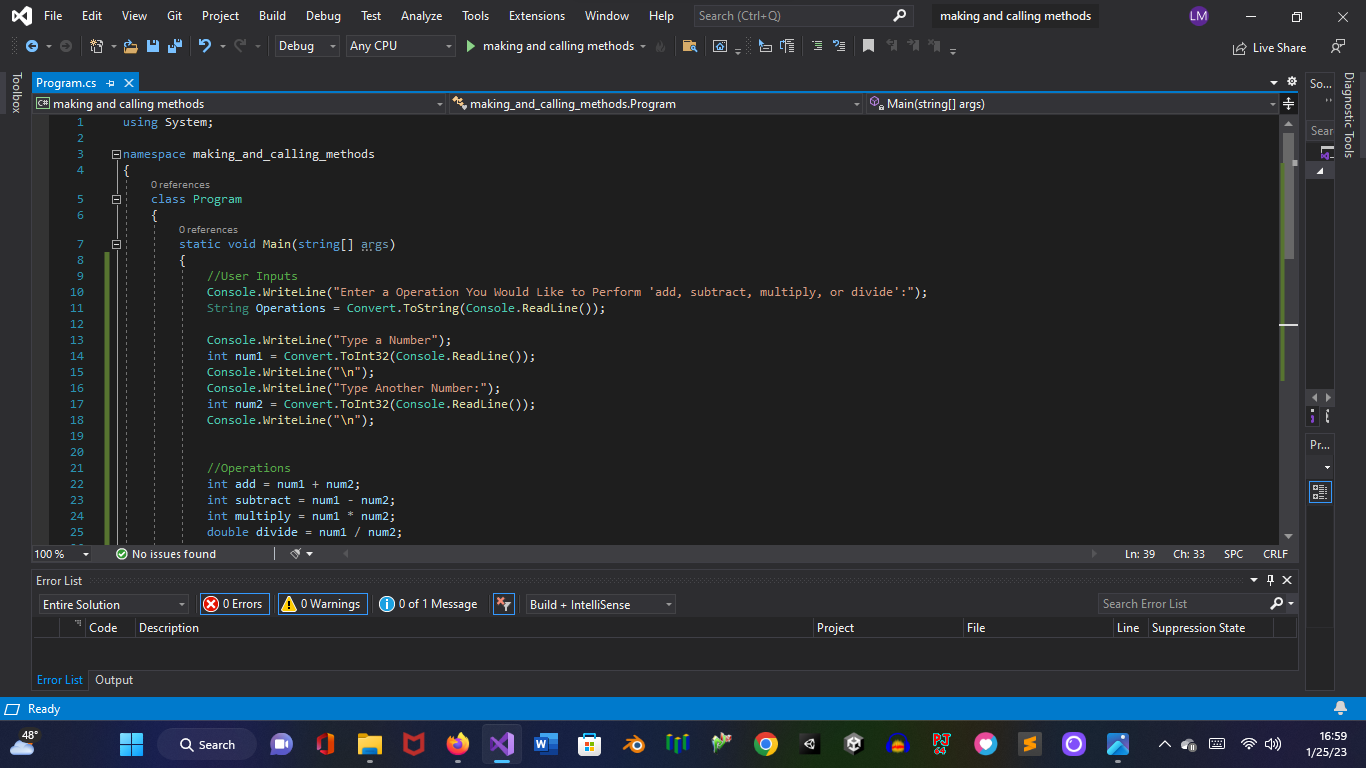The image size is (1366, 768).
Task: Switch to the Output tab
Action: click(113, 680)
